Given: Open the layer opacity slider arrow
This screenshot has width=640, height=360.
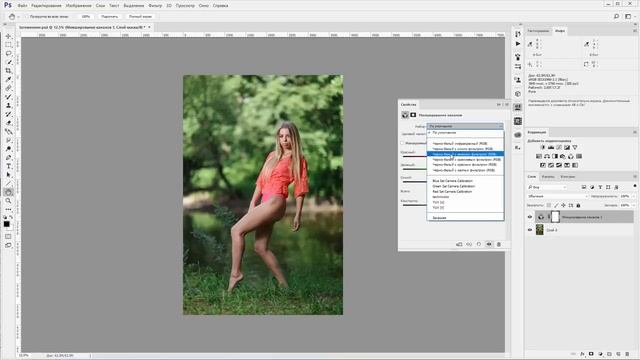Looking at the screenshot, I should (633, 196).
